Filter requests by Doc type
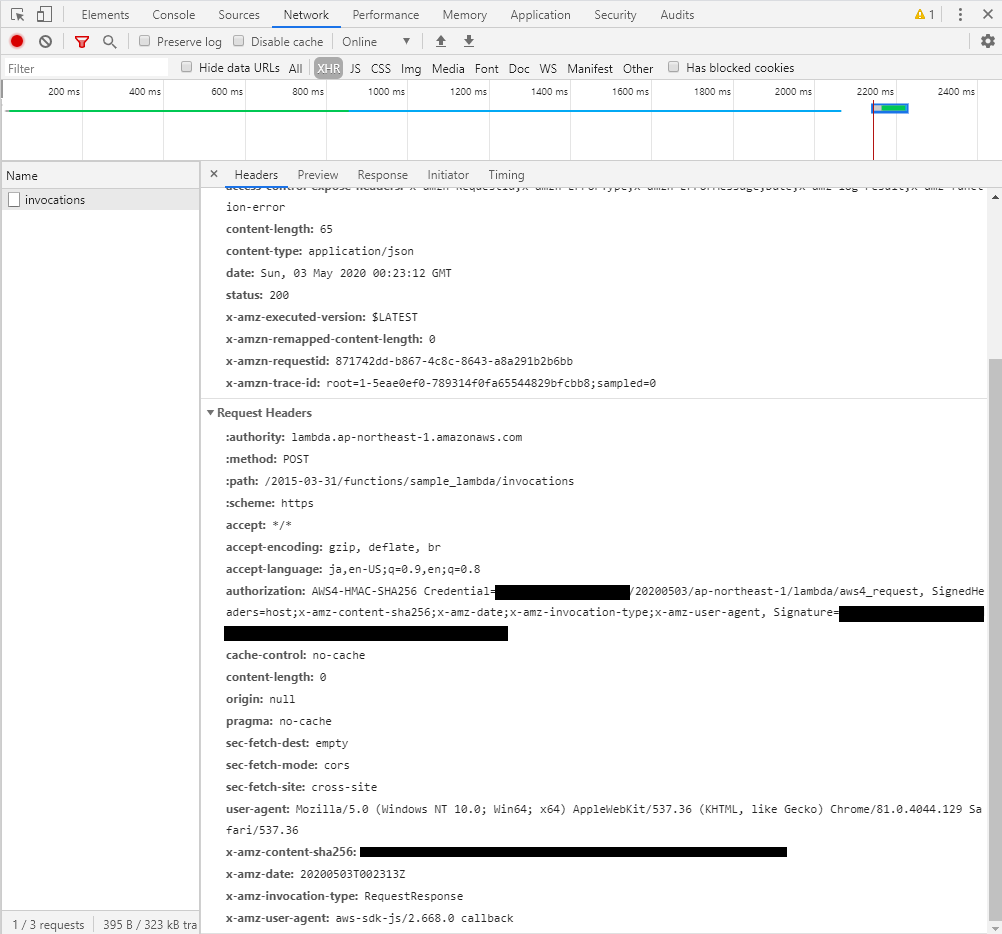Image resolution: width=1002 pixels, height=934 pixels. point(519,68)
